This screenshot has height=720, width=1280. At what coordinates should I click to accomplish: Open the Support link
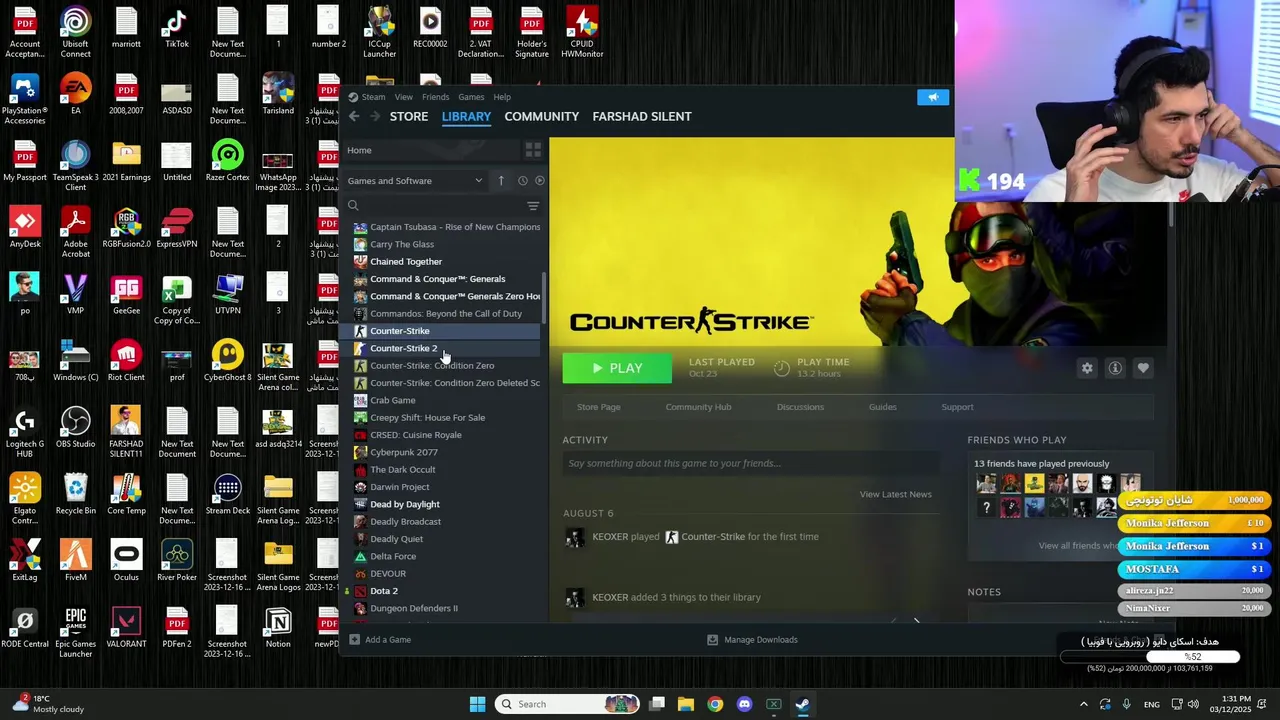[957, 407]
